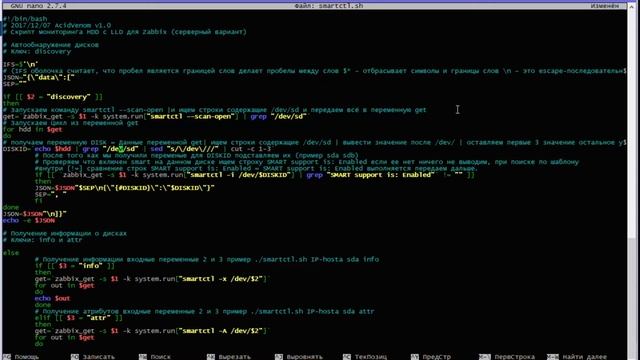
Task: Click the 'Изменён' status in title bar
Action: [x=604, y=6]
